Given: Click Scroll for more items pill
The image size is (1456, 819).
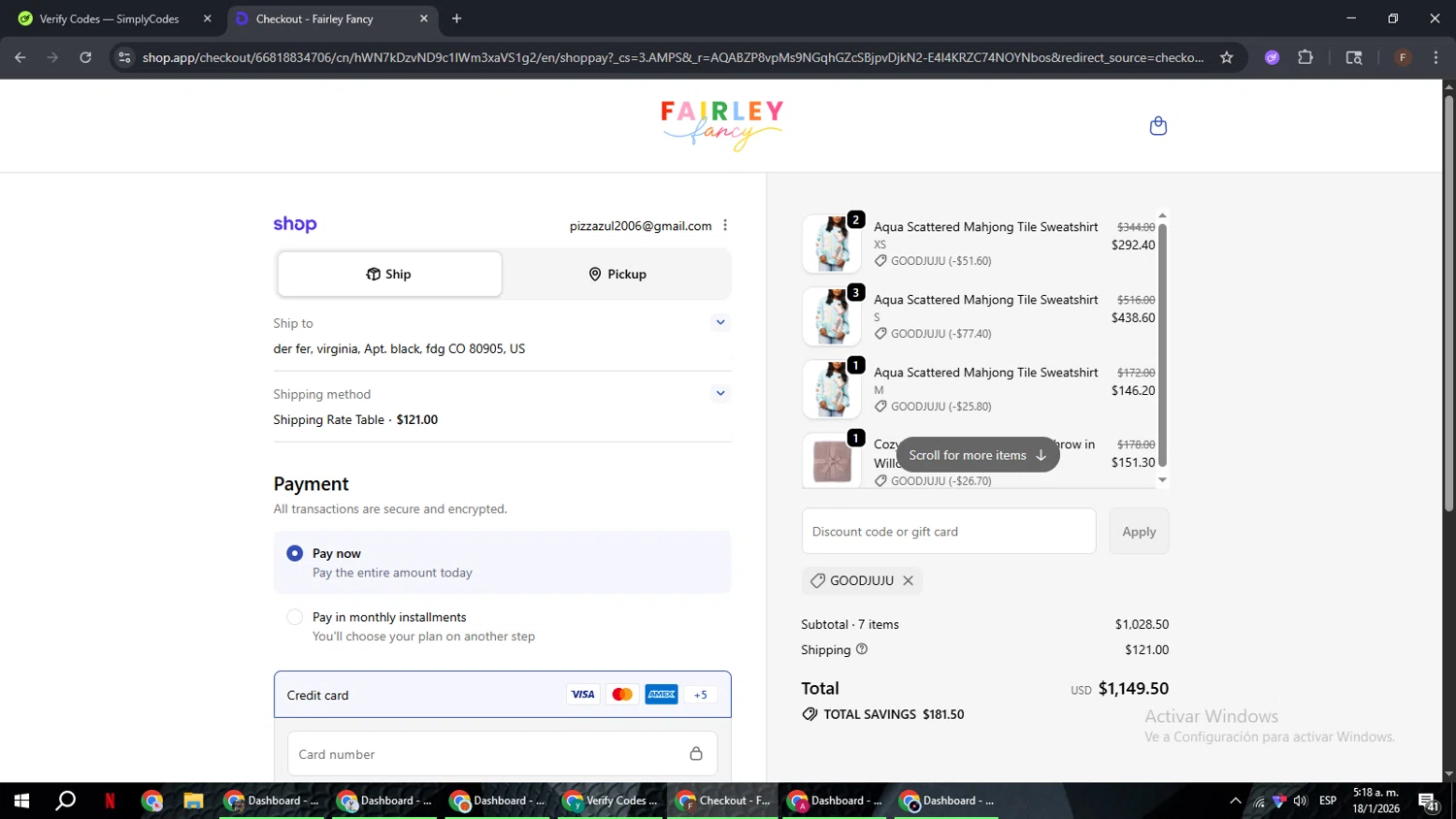Looking at the screenshot, I should point(977,455).
